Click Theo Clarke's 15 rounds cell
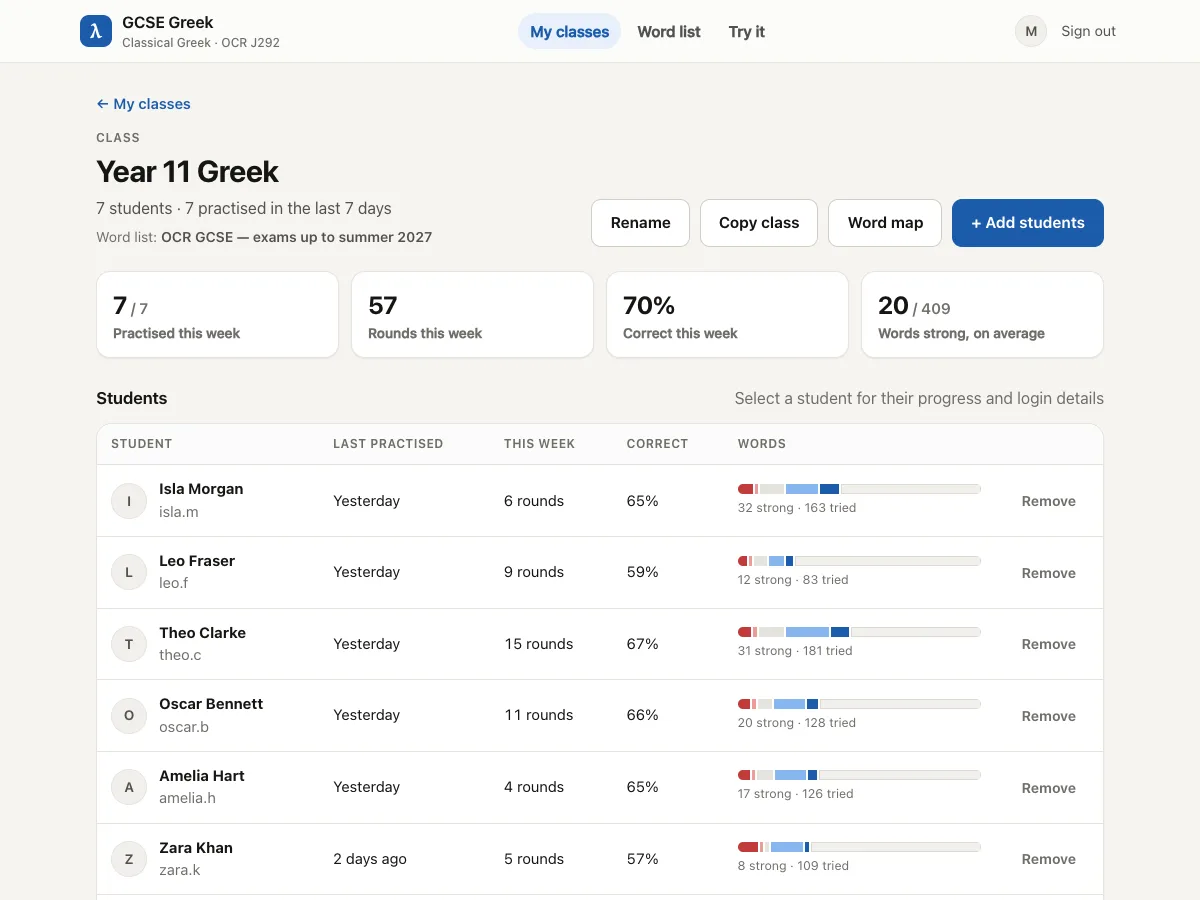The height and width of the screenshot is (900, 1200). [x=539, y=644]
